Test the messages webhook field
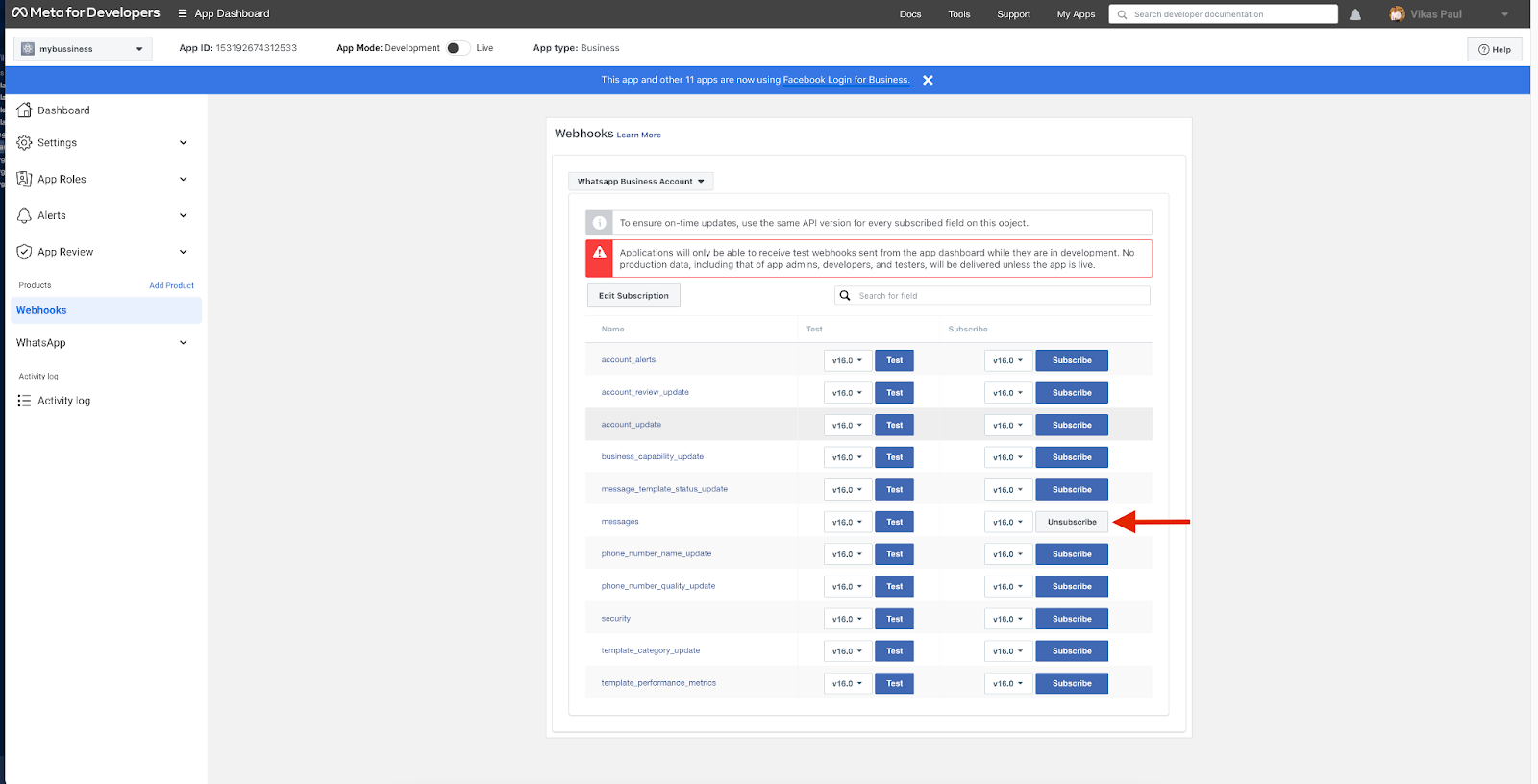The width and height of the screenshot is (1538, 784). click(894, 522)
